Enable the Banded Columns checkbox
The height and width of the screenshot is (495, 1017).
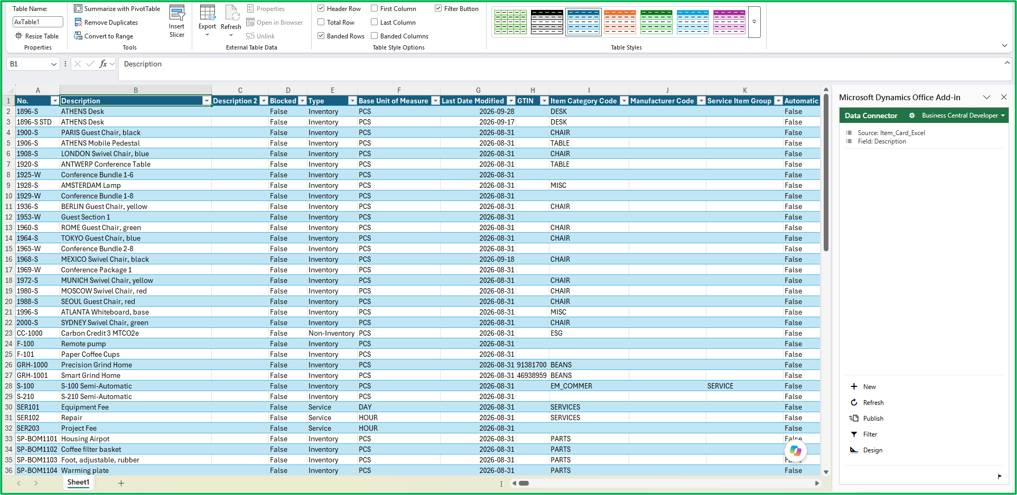(375, 36)
